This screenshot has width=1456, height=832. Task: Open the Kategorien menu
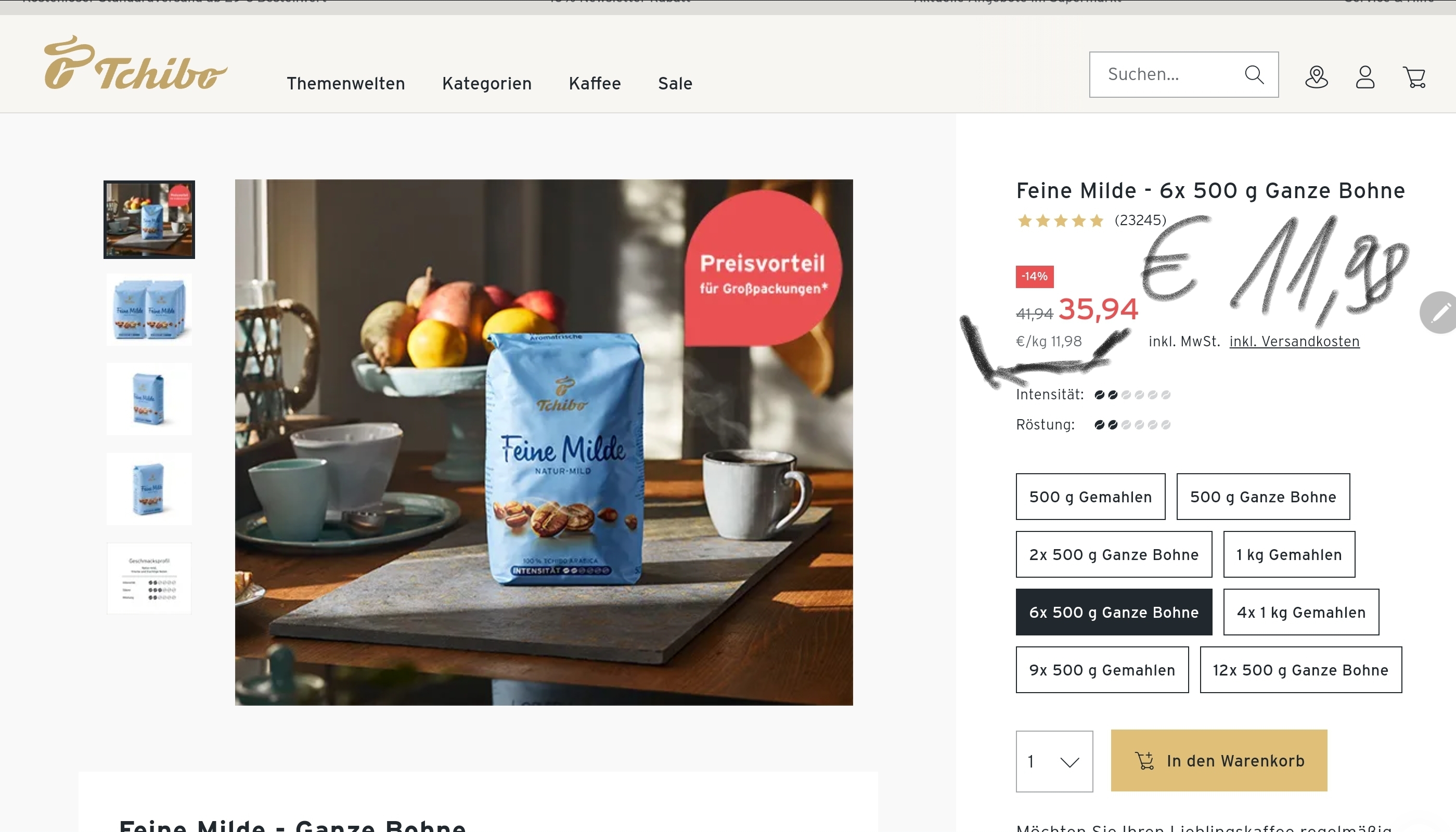pyautogui.click(x=486, y=83)
